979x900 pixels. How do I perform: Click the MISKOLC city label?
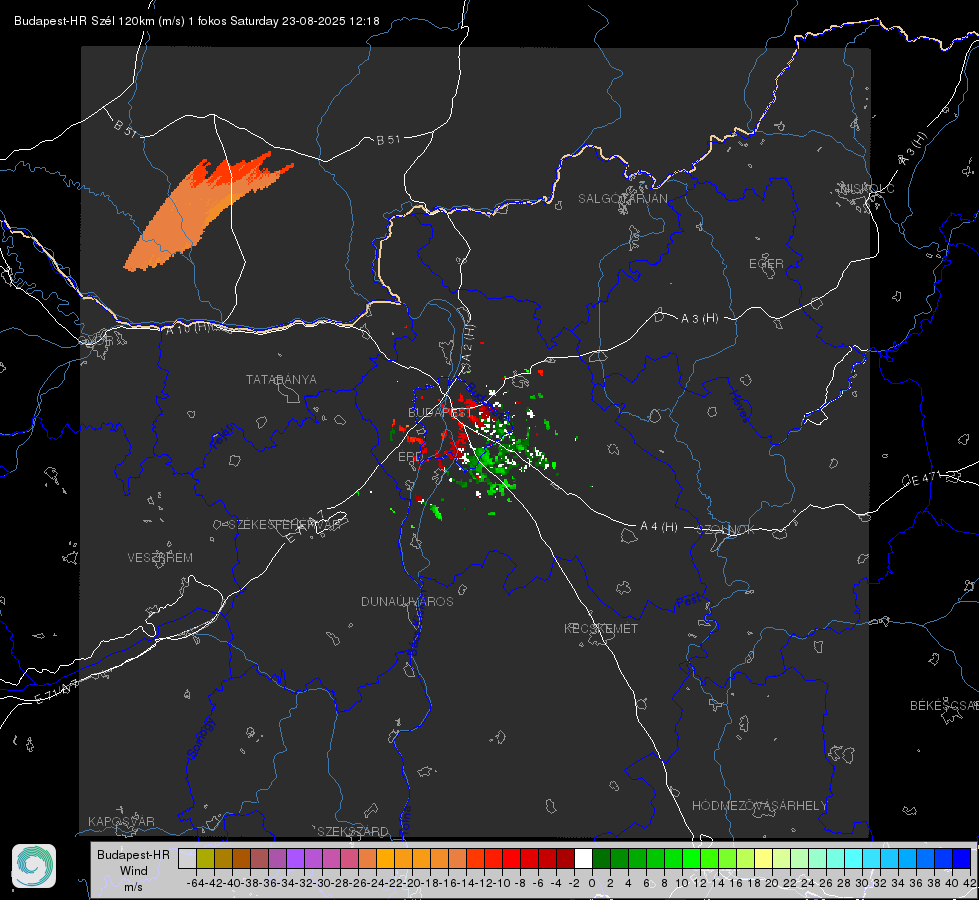[x=867, y=188]
